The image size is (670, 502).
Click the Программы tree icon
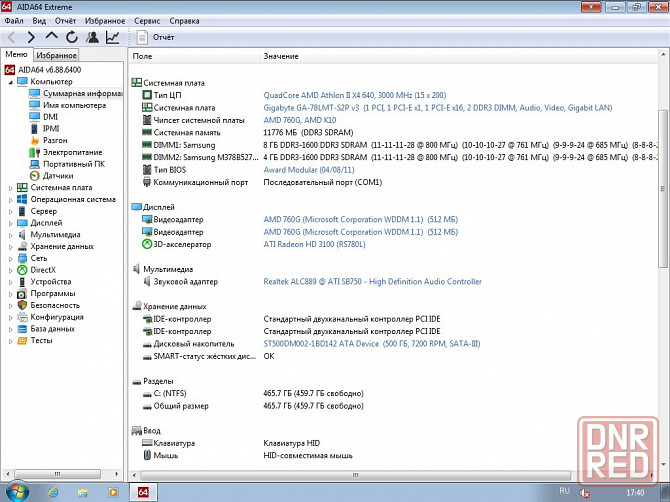click(22, 294)
